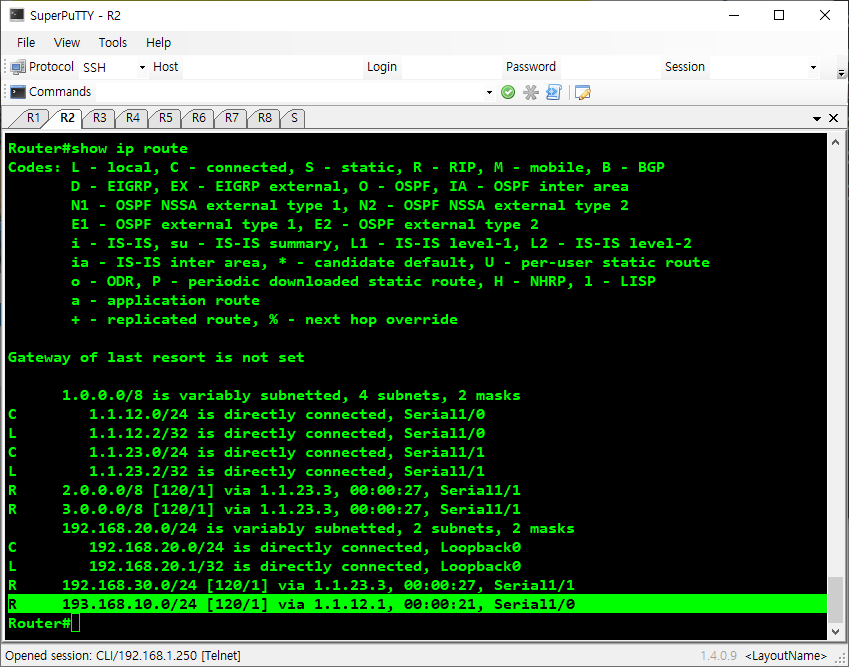Click the terminal scrollbar thumb

click(x=835, y=599)
